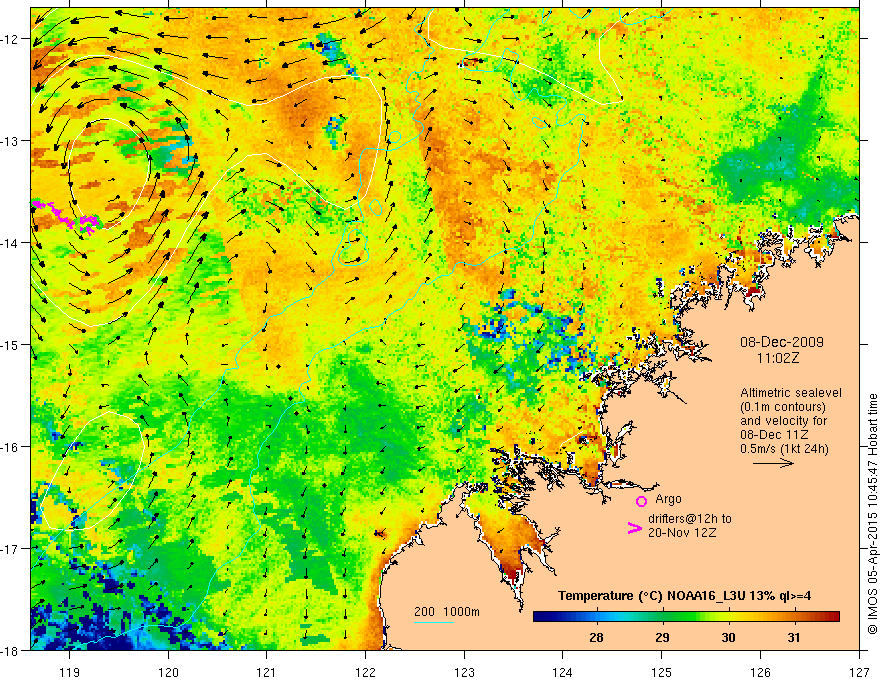Click the Argo magenta circle legend symbol
Image resolution: width=880 pixels, height=680 pixels.
(641, 501)
